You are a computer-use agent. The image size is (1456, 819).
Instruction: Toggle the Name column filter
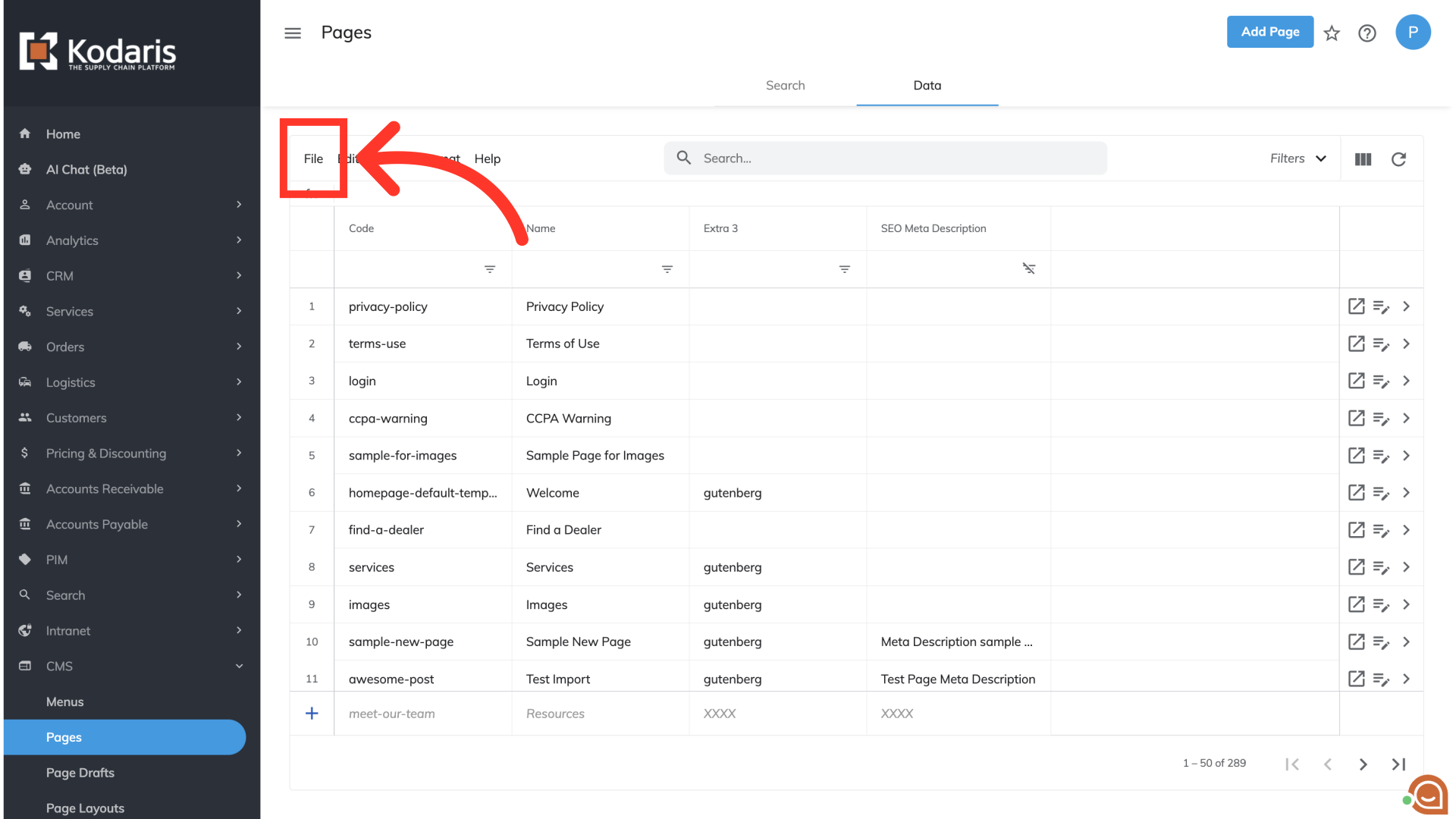[667, 269]
